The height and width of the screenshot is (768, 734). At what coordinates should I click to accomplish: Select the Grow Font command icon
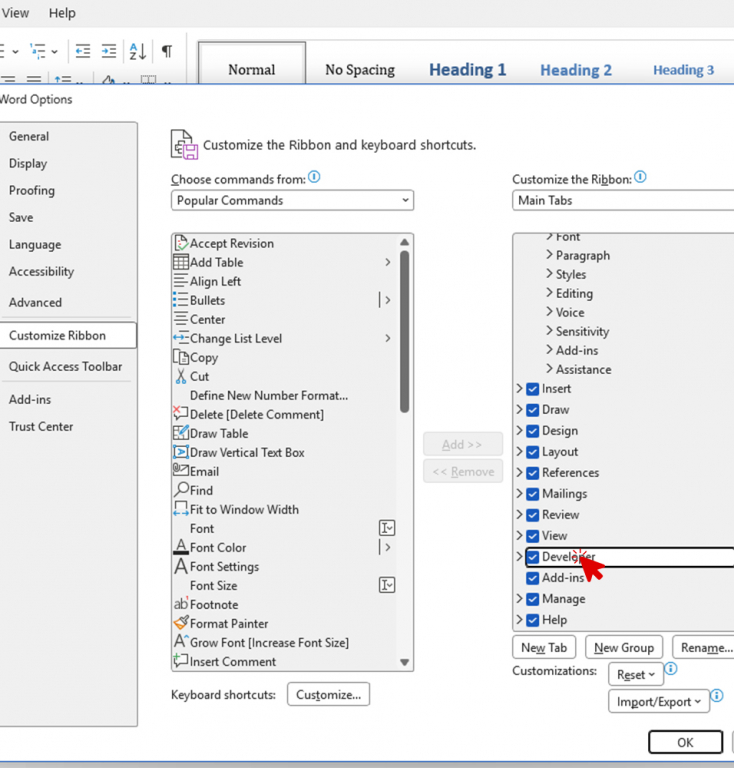tap(181, 642)
